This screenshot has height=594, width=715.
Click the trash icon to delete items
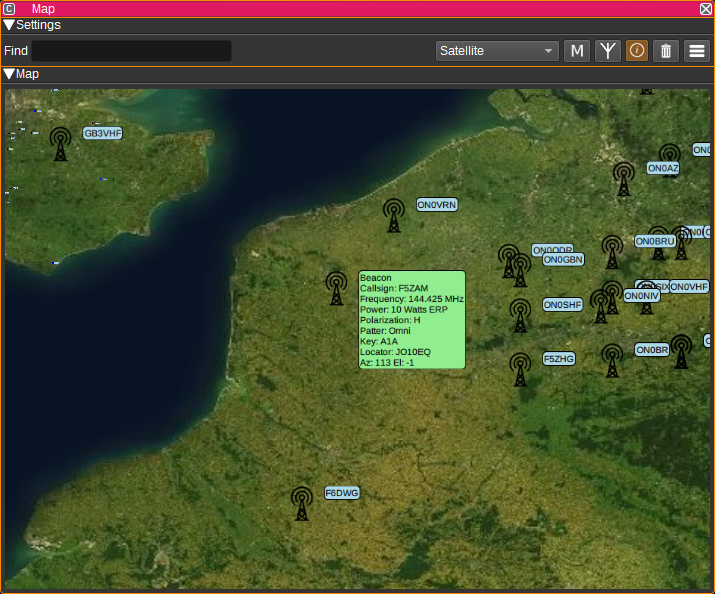pos(666,51)
